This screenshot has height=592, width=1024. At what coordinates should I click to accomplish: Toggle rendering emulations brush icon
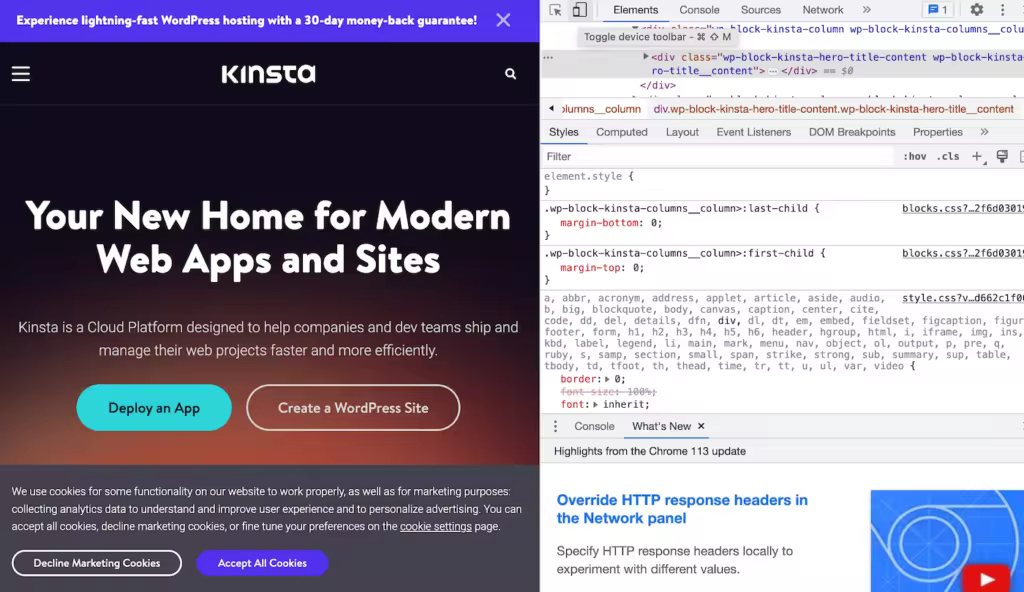click(1002, 156)
